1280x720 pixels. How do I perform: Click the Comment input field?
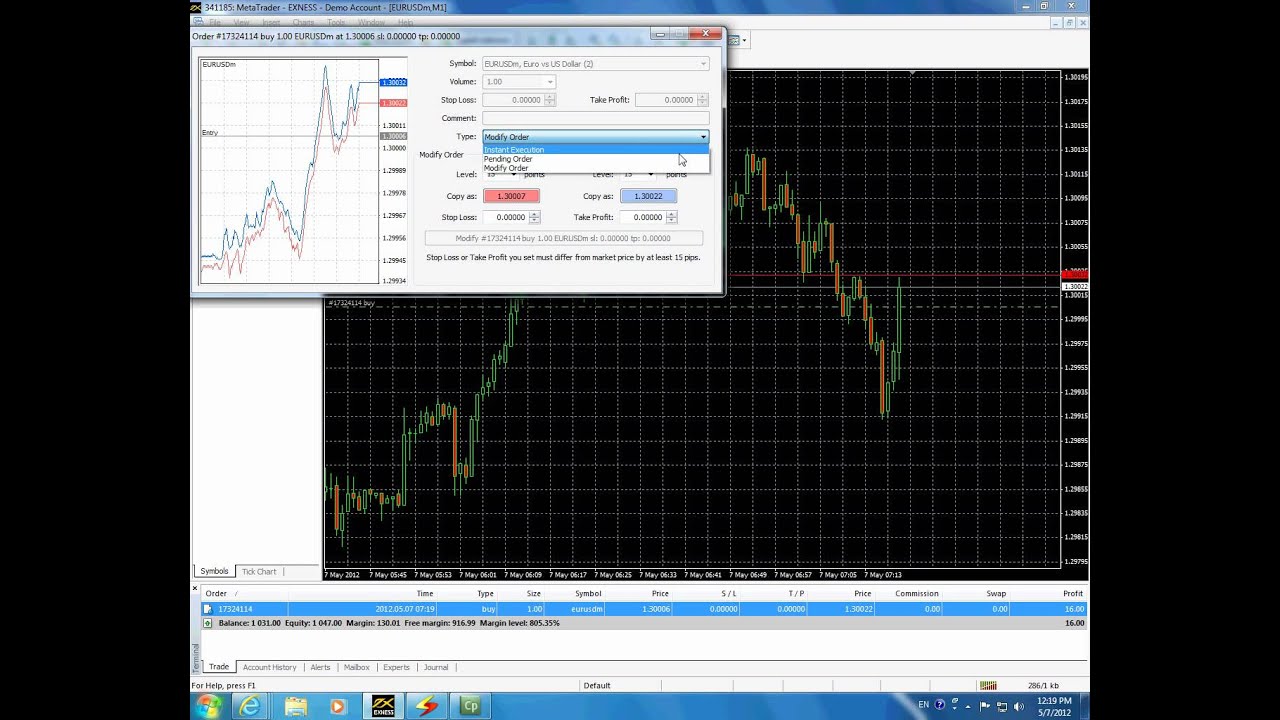coord(595,118)
